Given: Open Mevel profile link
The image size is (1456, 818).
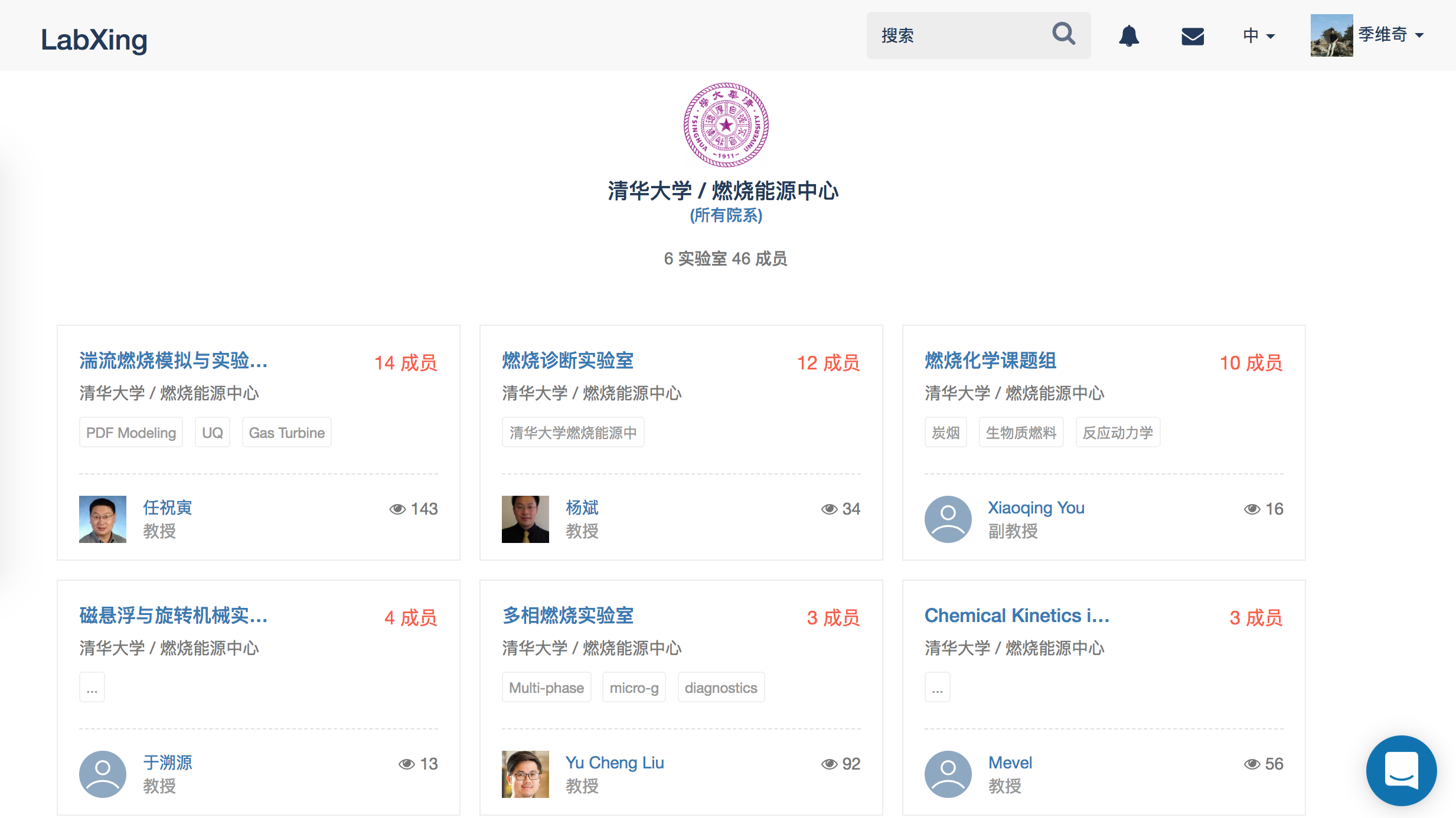Looking at the screenshot, I should (1010, 763).
